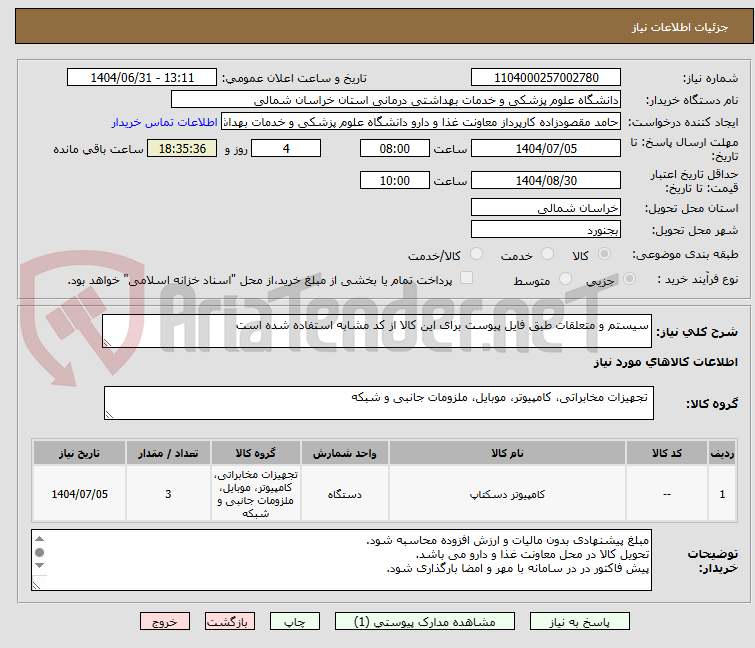Click the province field خراسان شمالی
This screenshot has width=755, height=648.
[x=546, y=207]
